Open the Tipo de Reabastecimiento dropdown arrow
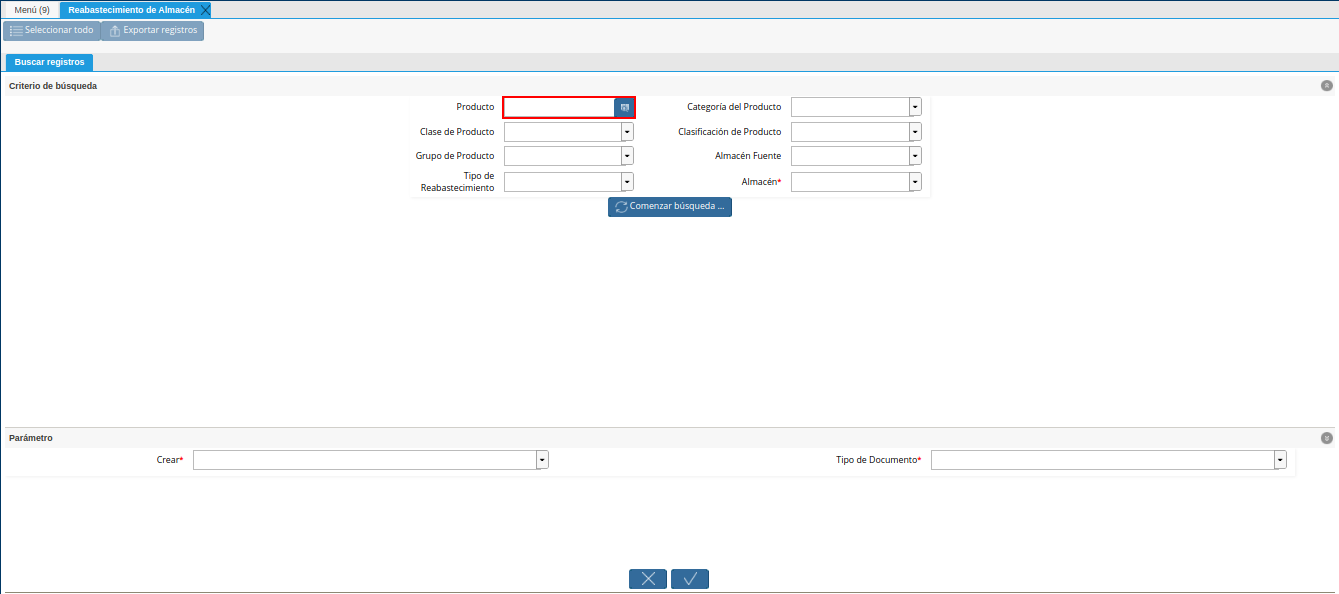Image resolution: width=1339 pixels, height=594 pixels. (x=627, y=182)
